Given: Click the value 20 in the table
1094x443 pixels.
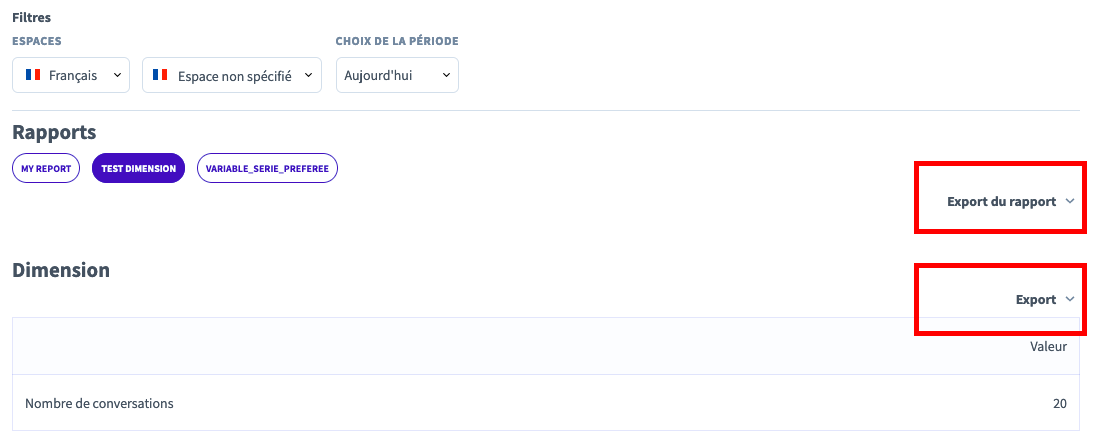Looking at the screenshot, I should pyautogui.click(x=1058, y=404).
